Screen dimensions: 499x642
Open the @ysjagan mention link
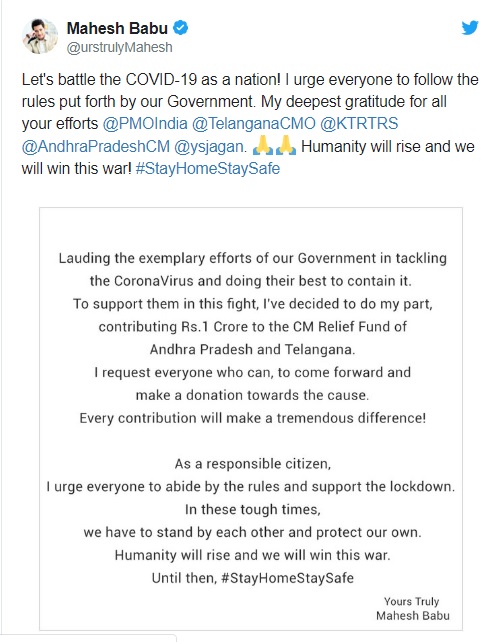pyautogui.click(x=210, y=146)
